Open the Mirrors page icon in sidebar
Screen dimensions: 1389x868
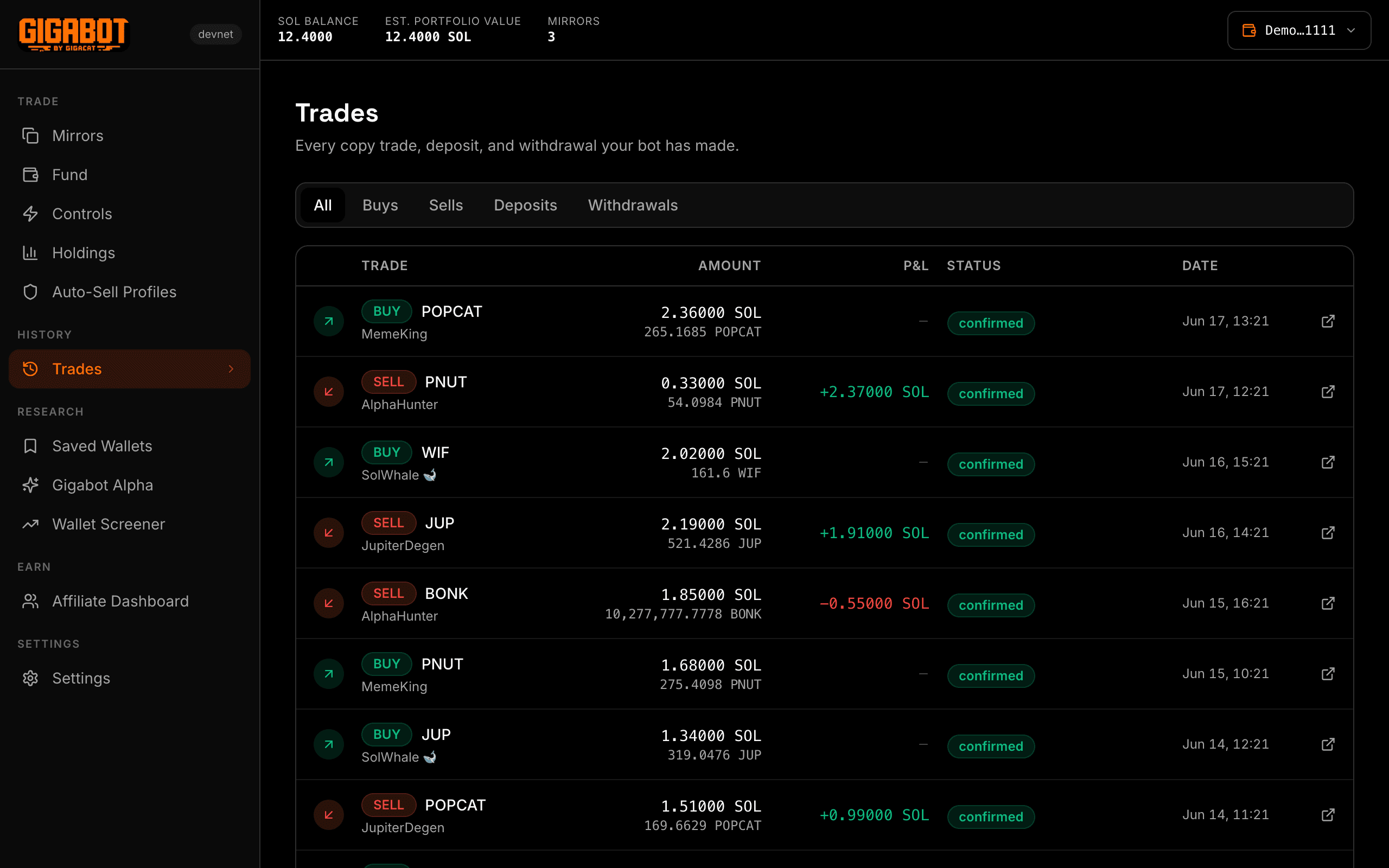[x=30, y=136]
